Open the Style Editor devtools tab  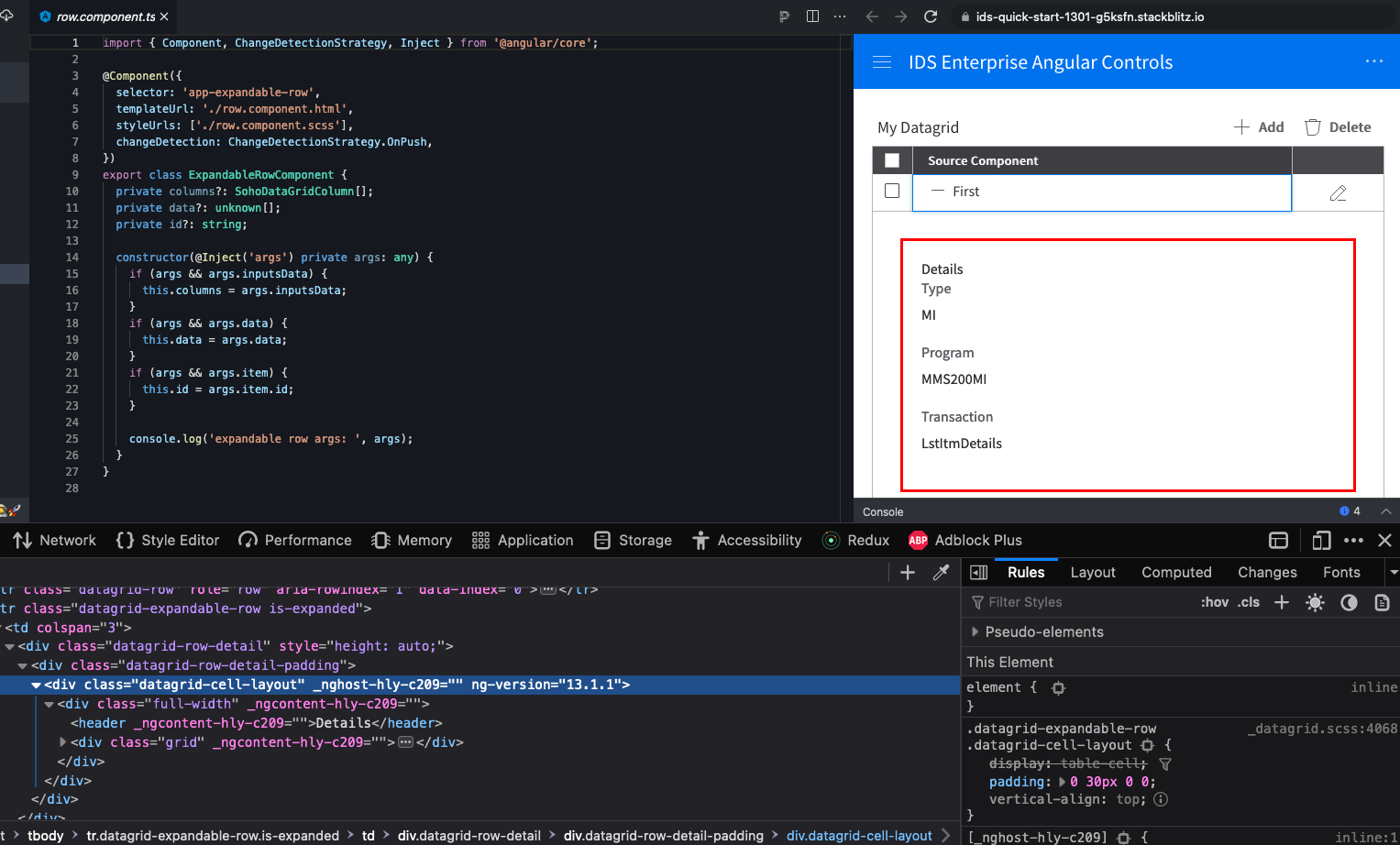pos(168,541)
